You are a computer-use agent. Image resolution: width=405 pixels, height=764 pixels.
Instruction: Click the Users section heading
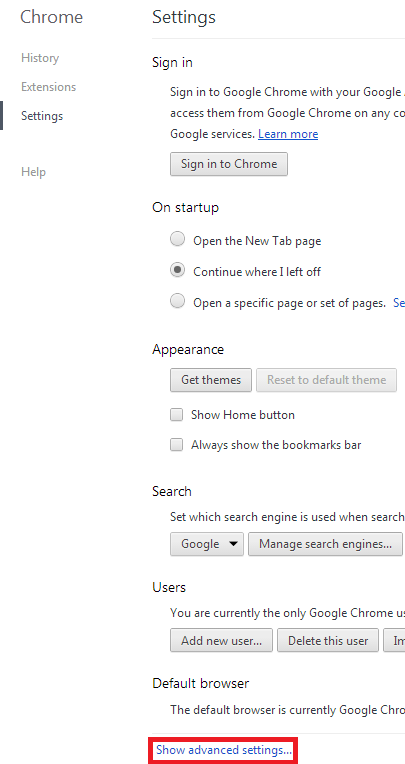click(169, 588)
